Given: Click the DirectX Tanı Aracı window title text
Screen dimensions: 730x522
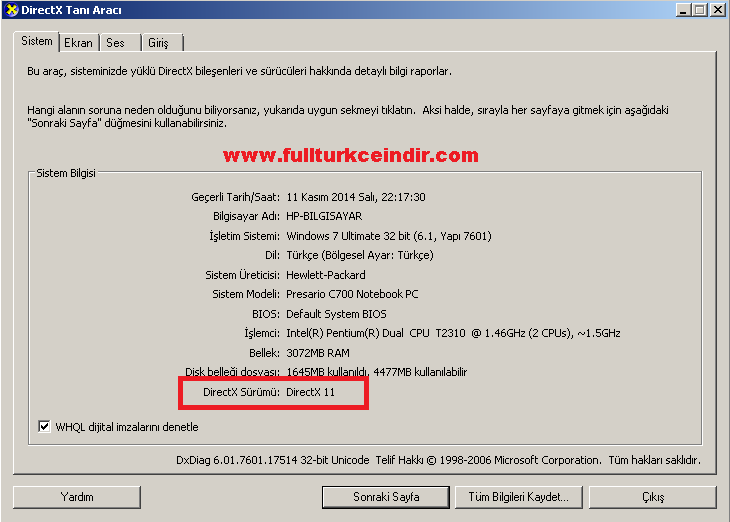Looking at the screenshot, I should (71, 10).
